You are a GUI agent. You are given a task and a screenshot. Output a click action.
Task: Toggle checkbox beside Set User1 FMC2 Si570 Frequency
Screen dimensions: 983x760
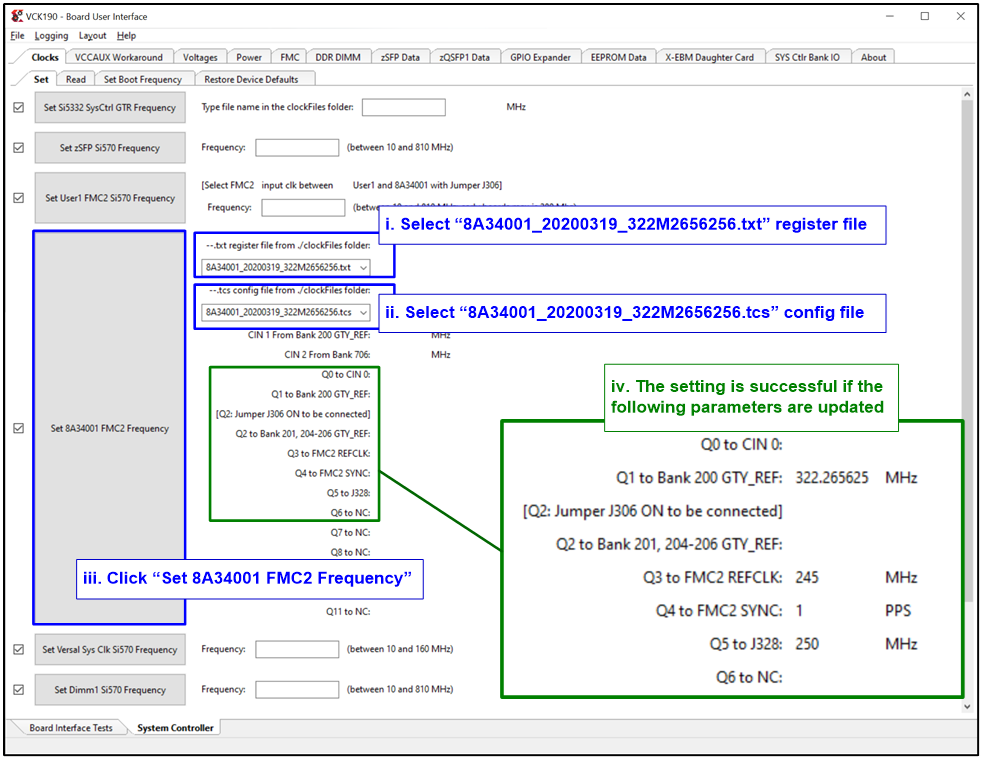[19, 198]
